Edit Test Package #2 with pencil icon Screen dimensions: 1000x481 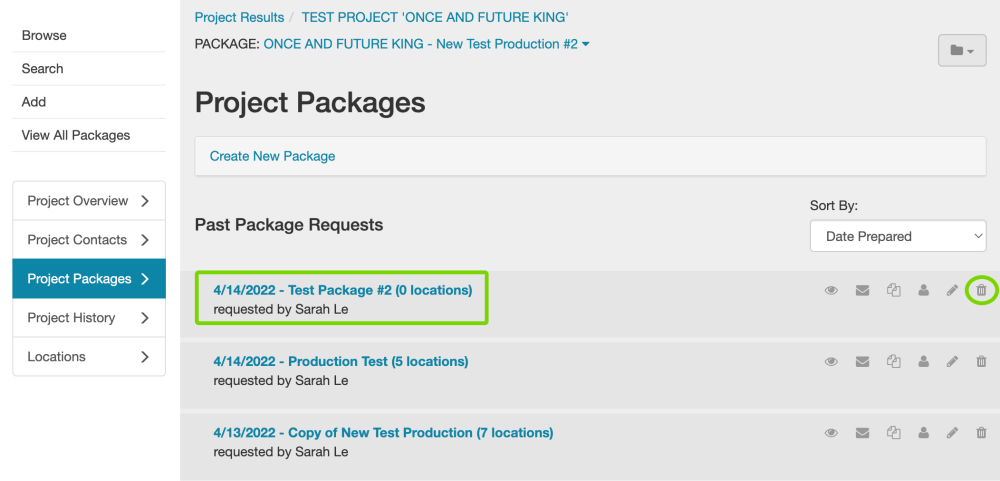point(952,291)
